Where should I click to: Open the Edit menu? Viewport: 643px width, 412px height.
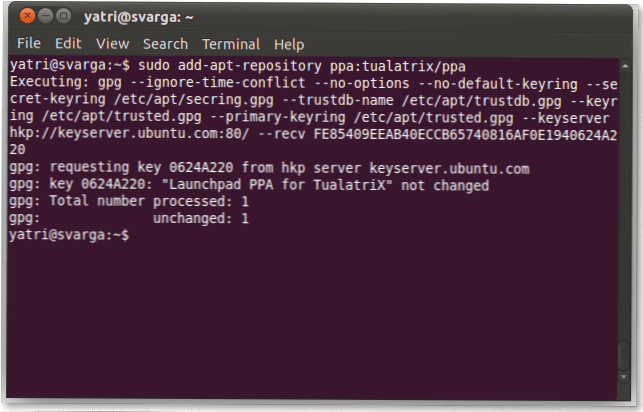tap(68, 44)
